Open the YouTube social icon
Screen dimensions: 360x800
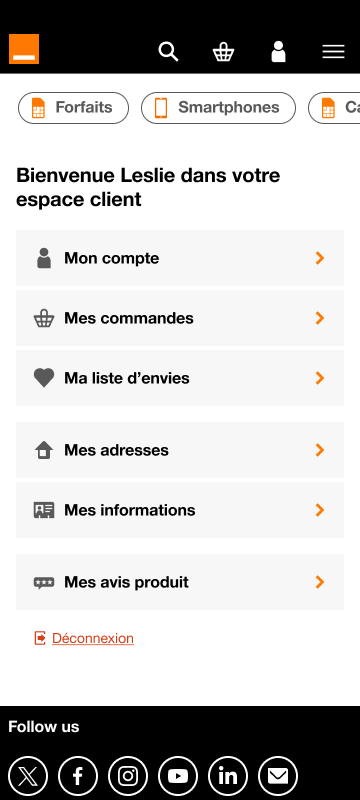pos(178,776)
